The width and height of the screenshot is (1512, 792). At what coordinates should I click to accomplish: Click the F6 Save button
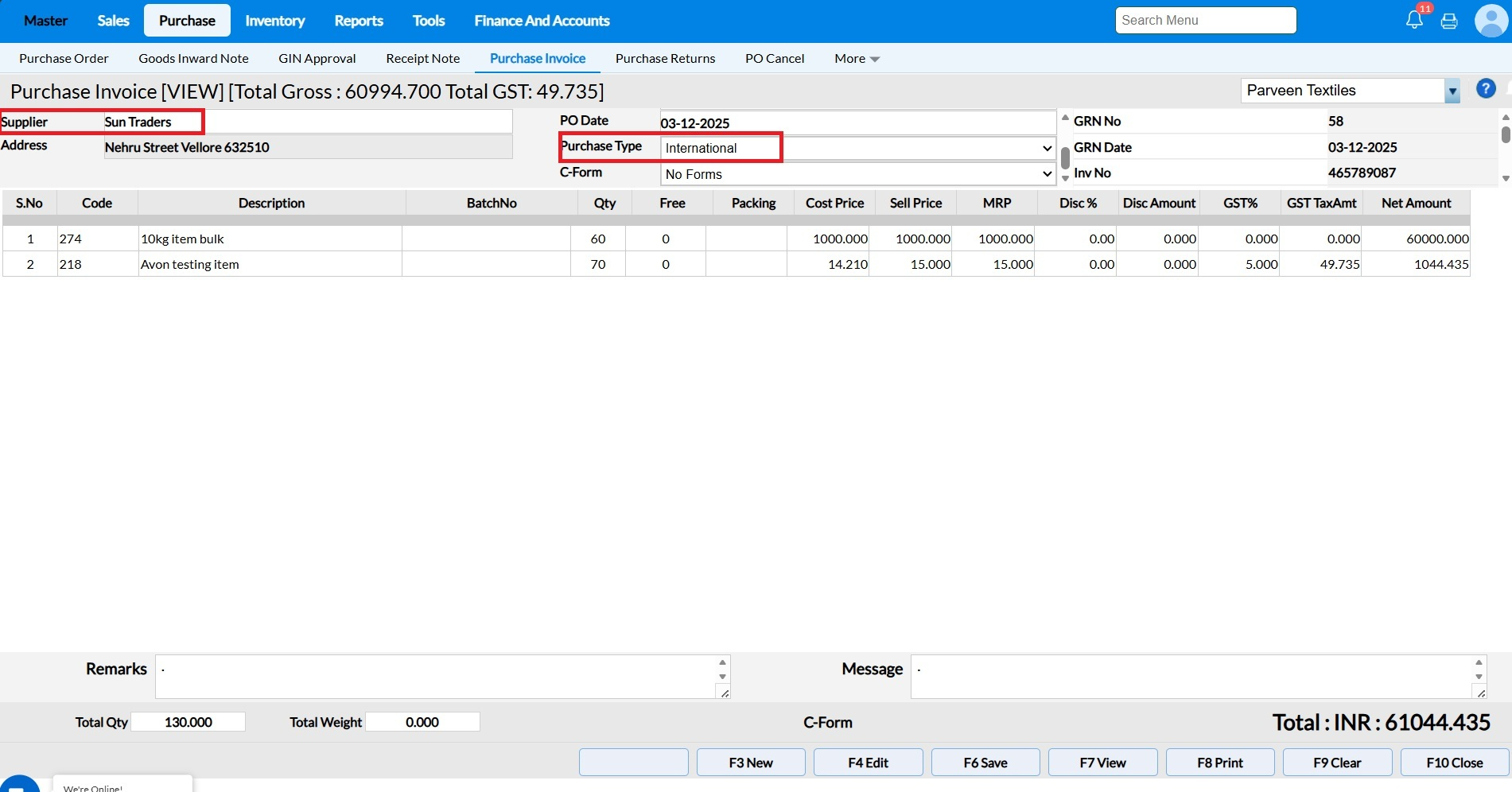(x=985, y=763)
